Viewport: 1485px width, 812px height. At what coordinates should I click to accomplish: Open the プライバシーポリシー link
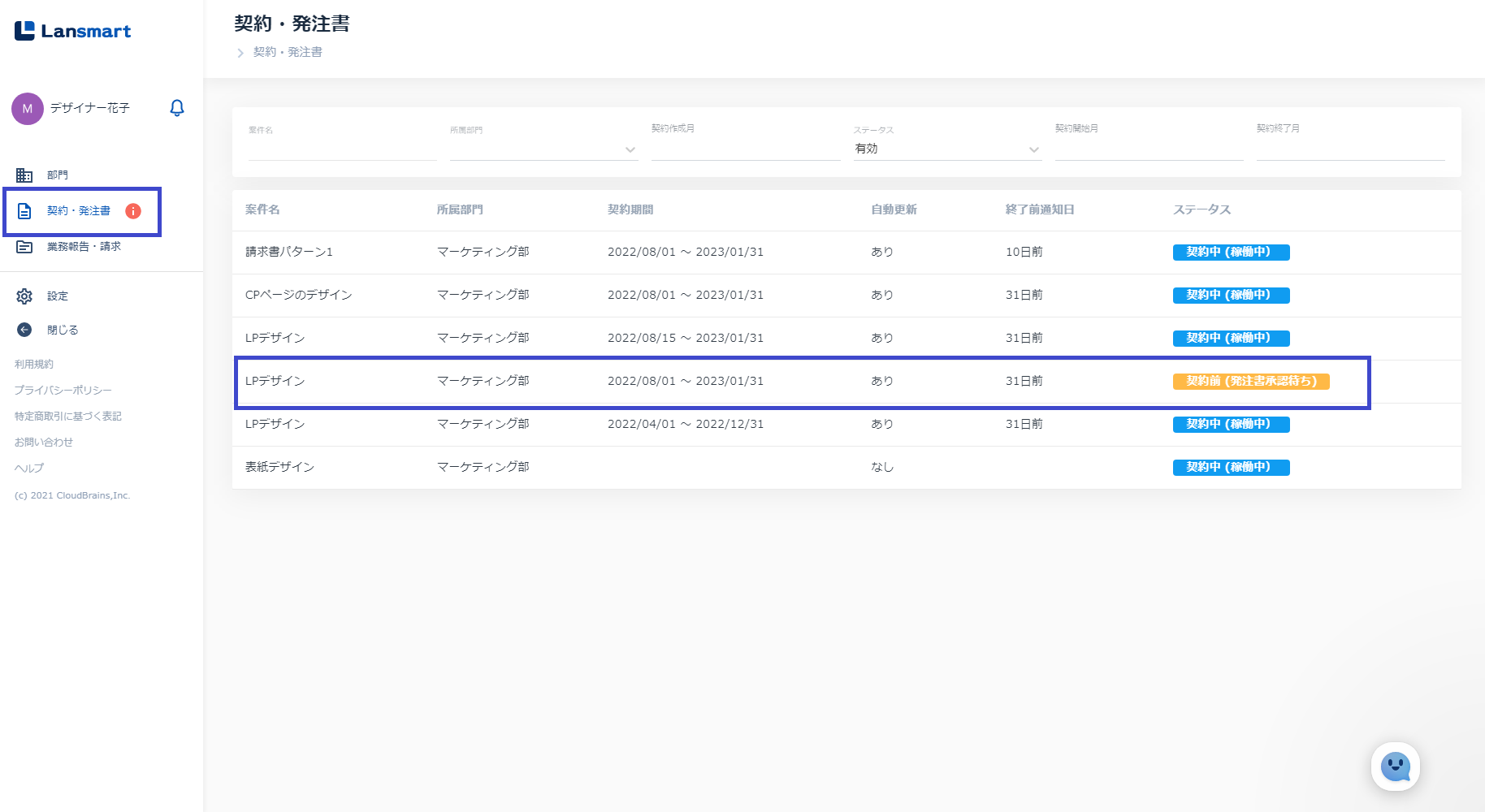[x=63, y=391]
